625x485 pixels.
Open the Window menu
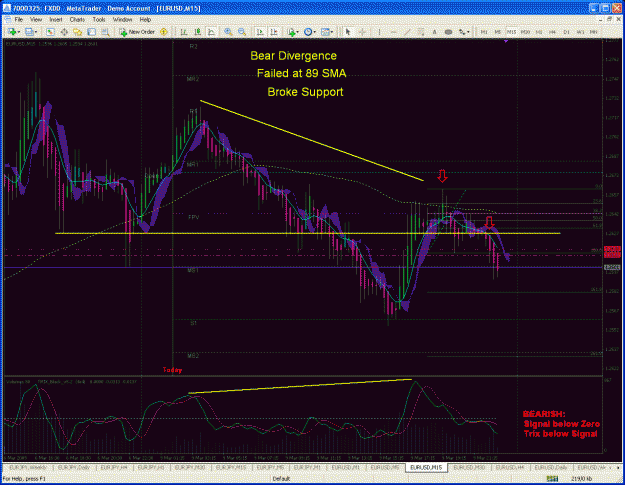click(122, 19)
